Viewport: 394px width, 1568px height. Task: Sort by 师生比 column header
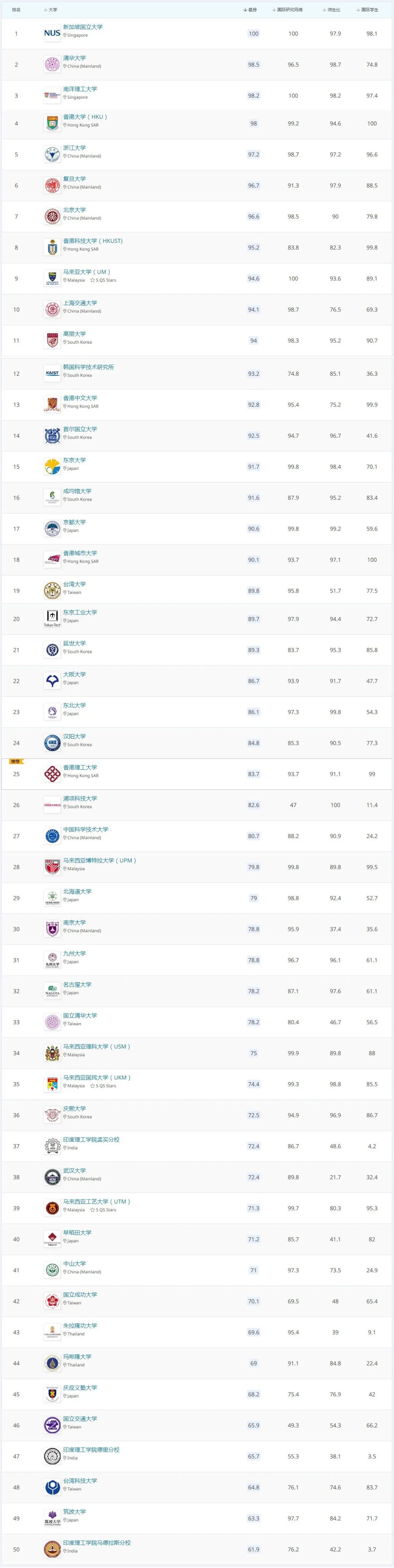click(333, 10)
